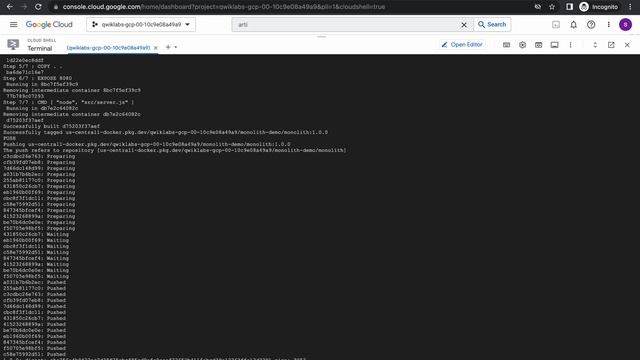Open header more options menu
The image size is (640, 360).
click(609, 24)
